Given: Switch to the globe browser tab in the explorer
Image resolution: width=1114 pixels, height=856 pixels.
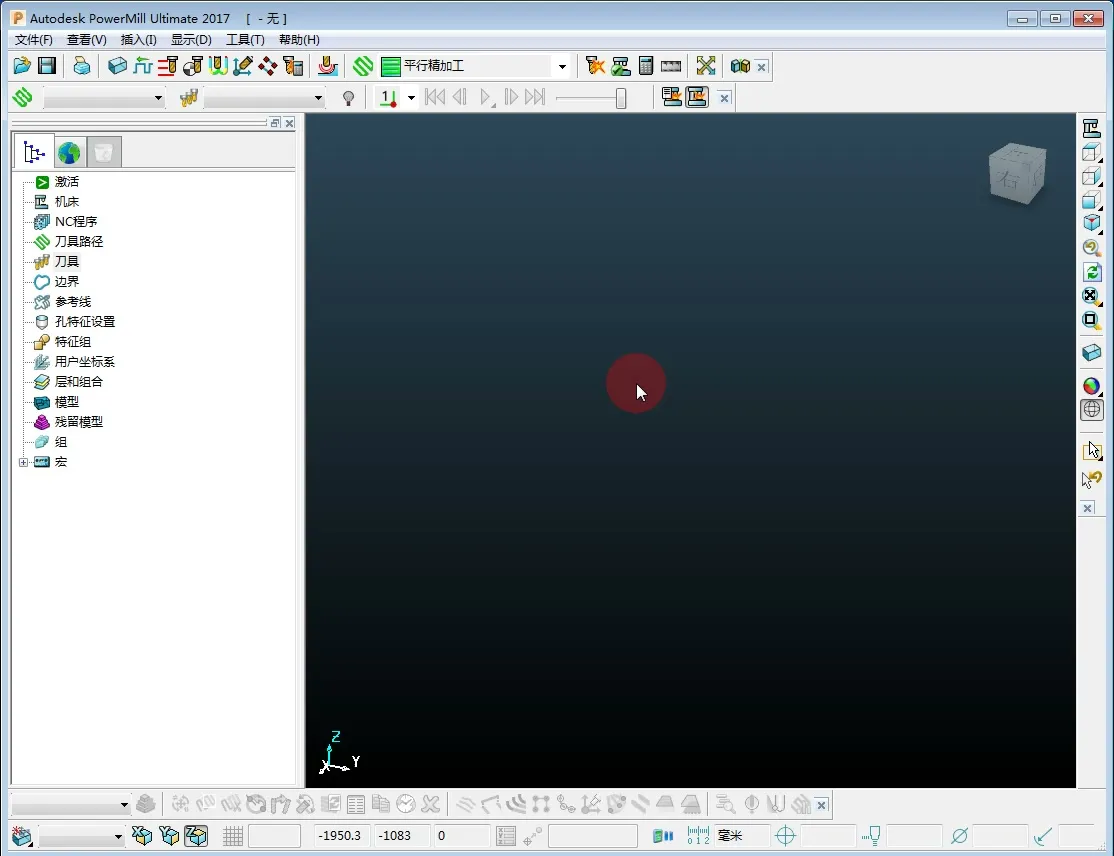Looking at the screenshot, I should tap(68, 152).
